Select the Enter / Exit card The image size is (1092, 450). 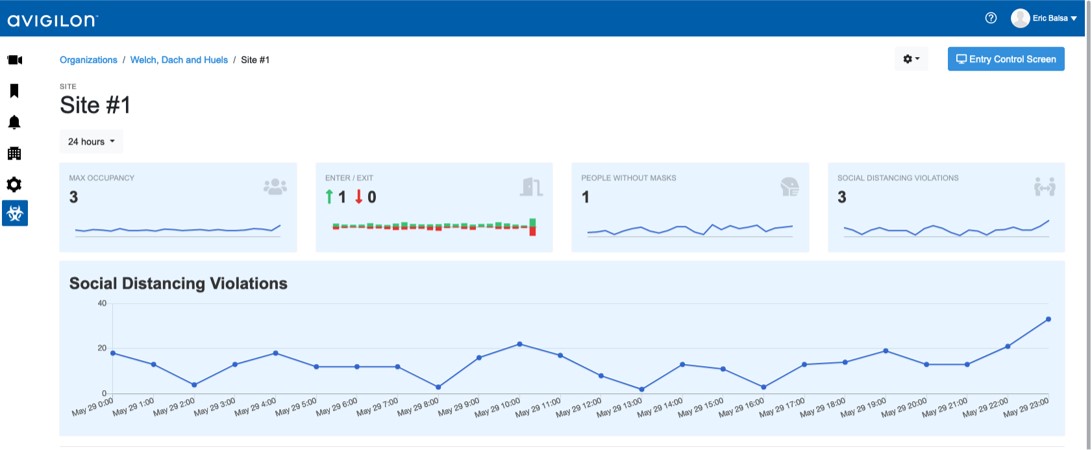tap(434, 207)
